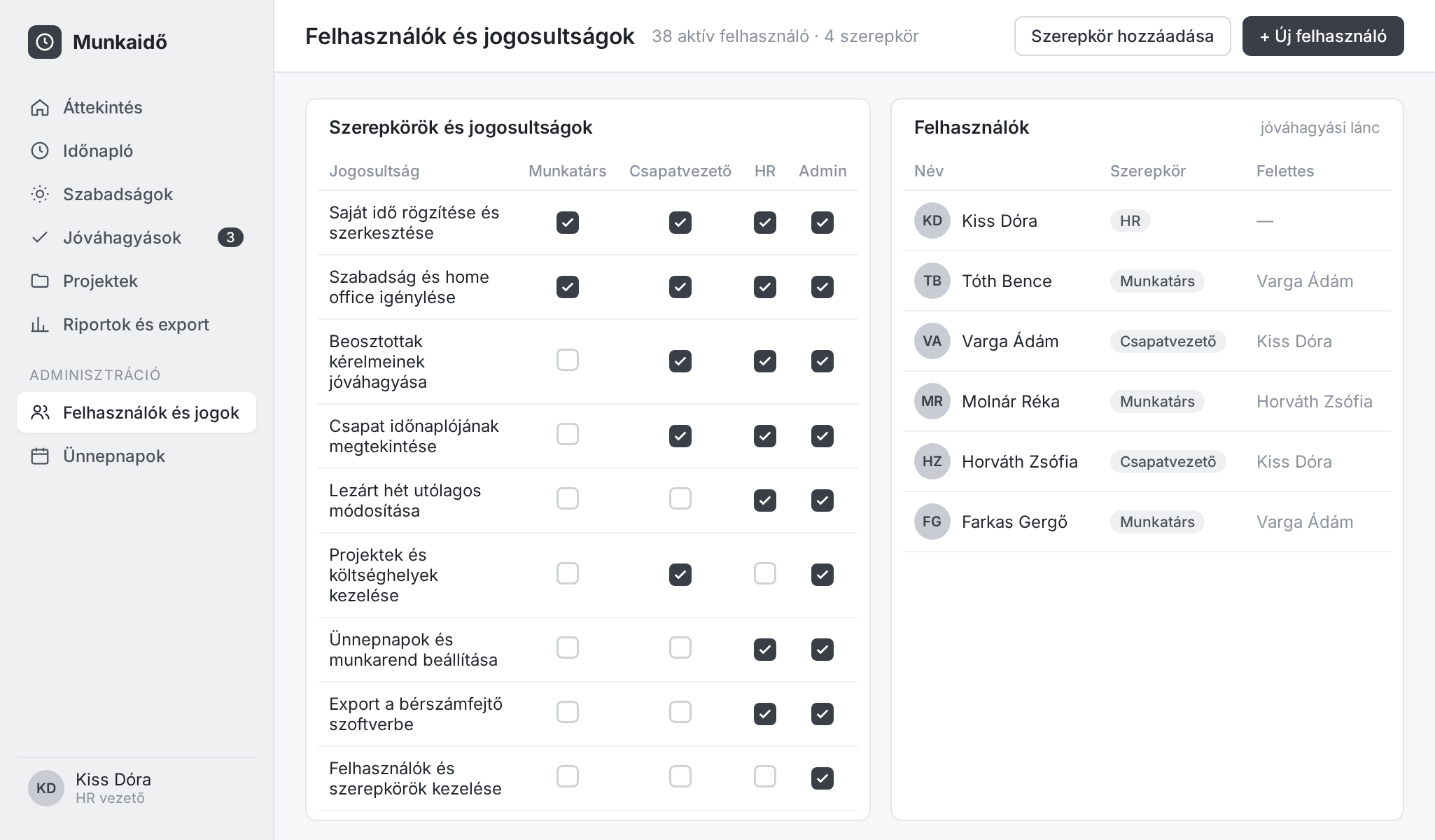Click the VA avatar of Varga Ádám
This screenshot has height=840, width=1435.
932,341
